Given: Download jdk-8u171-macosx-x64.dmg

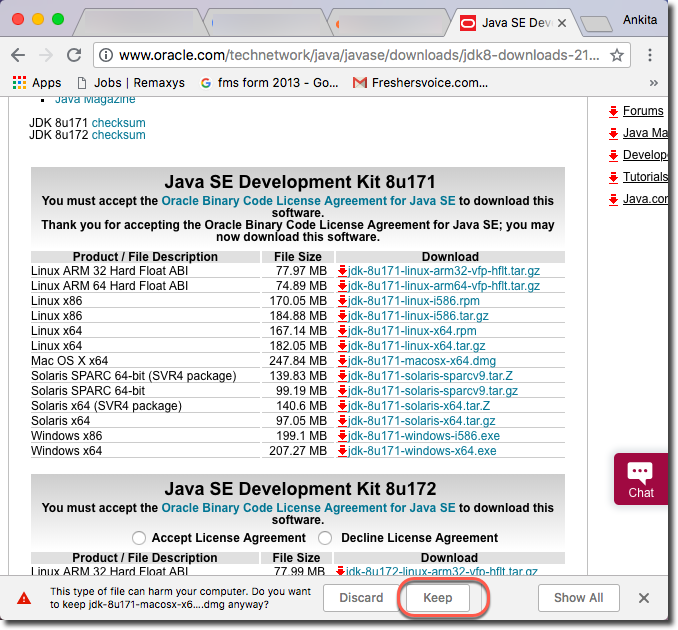Looking at the screenshot, I should pos(422,361).
